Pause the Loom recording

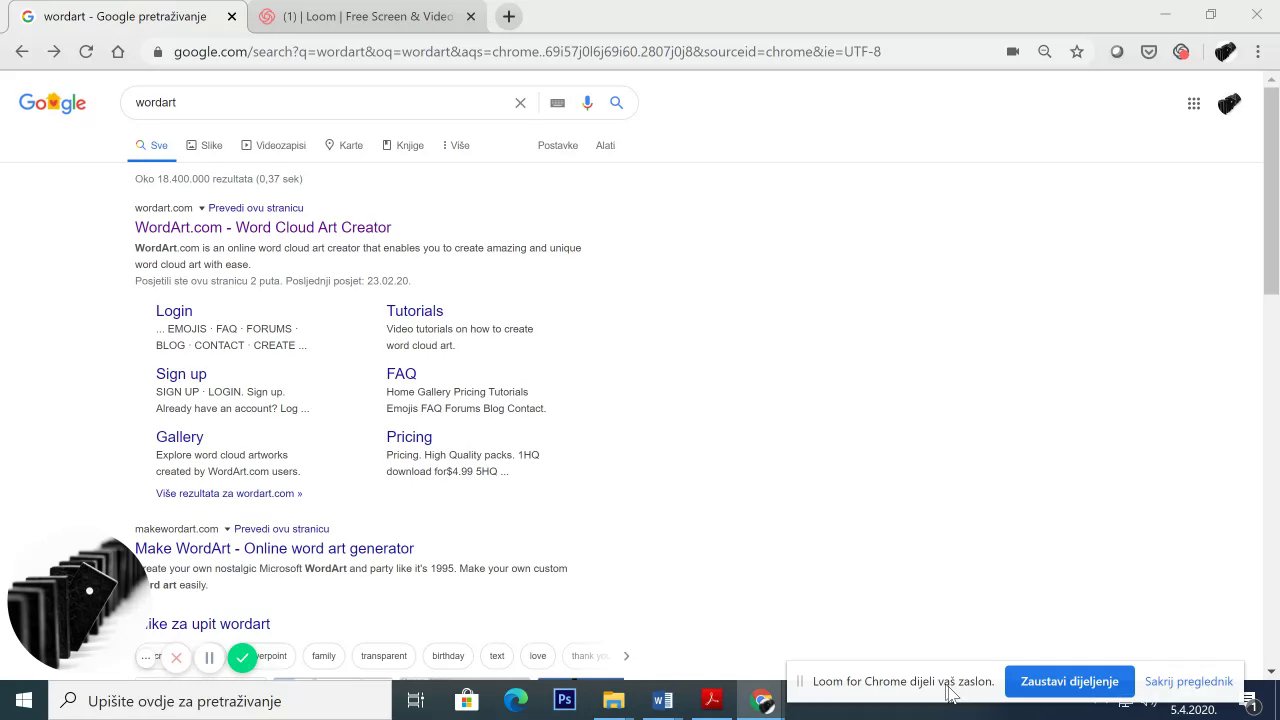[209, 658]
